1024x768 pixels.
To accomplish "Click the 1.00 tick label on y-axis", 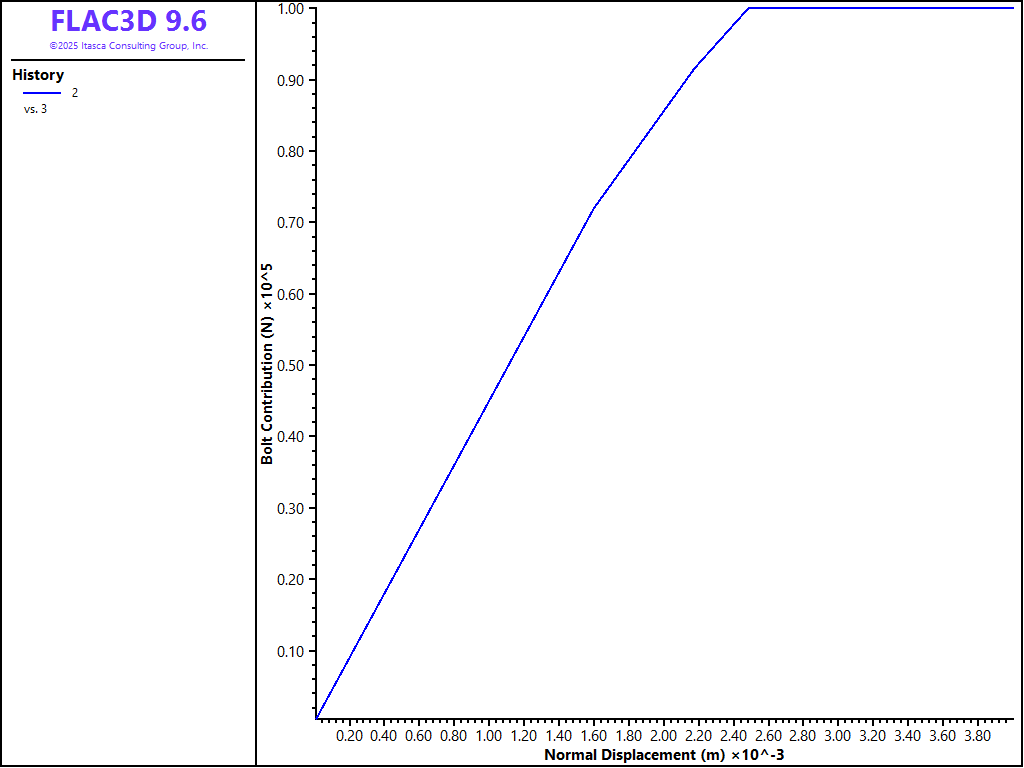I will [289, 9].
